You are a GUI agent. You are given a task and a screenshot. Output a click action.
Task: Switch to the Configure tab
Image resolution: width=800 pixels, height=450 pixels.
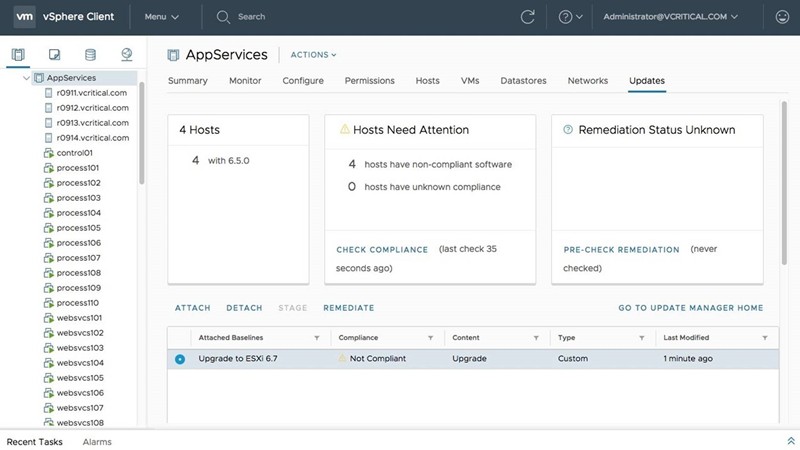click(303, 81)
